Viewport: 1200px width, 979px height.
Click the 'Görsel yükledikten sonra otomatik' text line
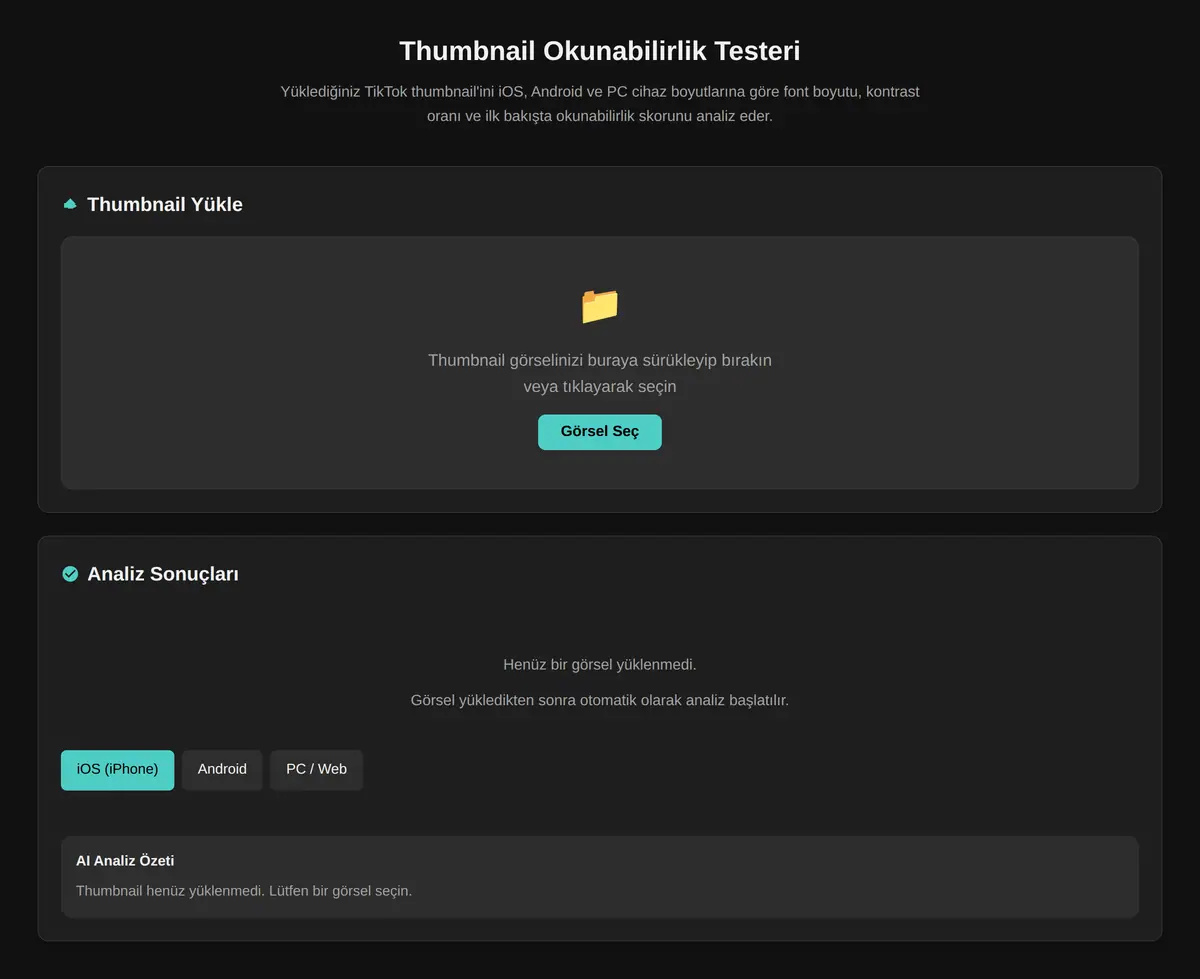600,700
